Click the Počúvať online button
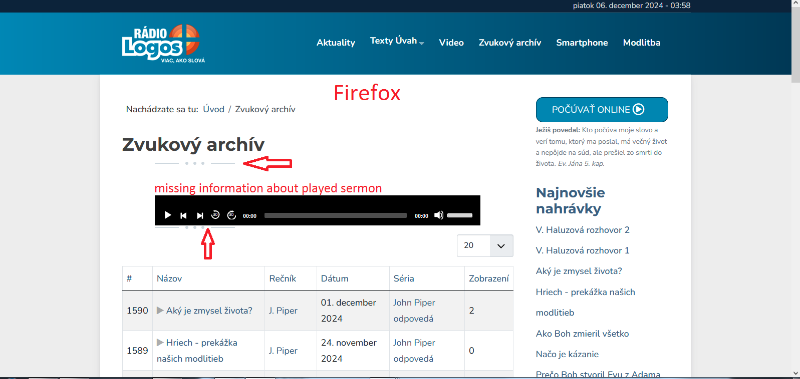This screenshot has width=800, height=379. click(x=602, y=109)
